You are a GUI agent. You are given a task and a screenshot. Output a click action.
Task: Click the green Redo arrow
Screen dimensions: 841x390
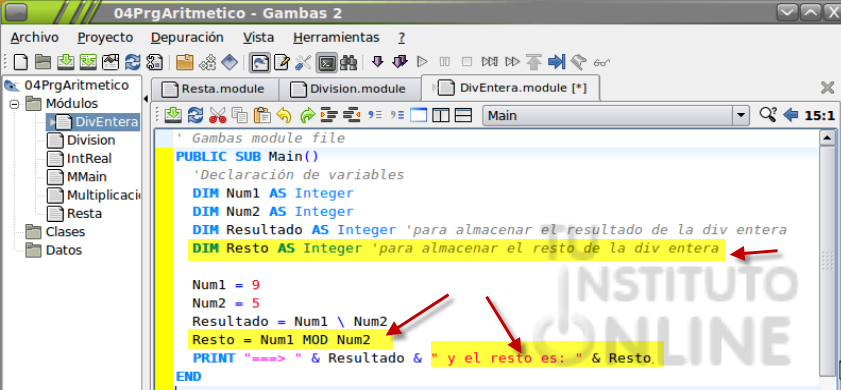(307, 115)
